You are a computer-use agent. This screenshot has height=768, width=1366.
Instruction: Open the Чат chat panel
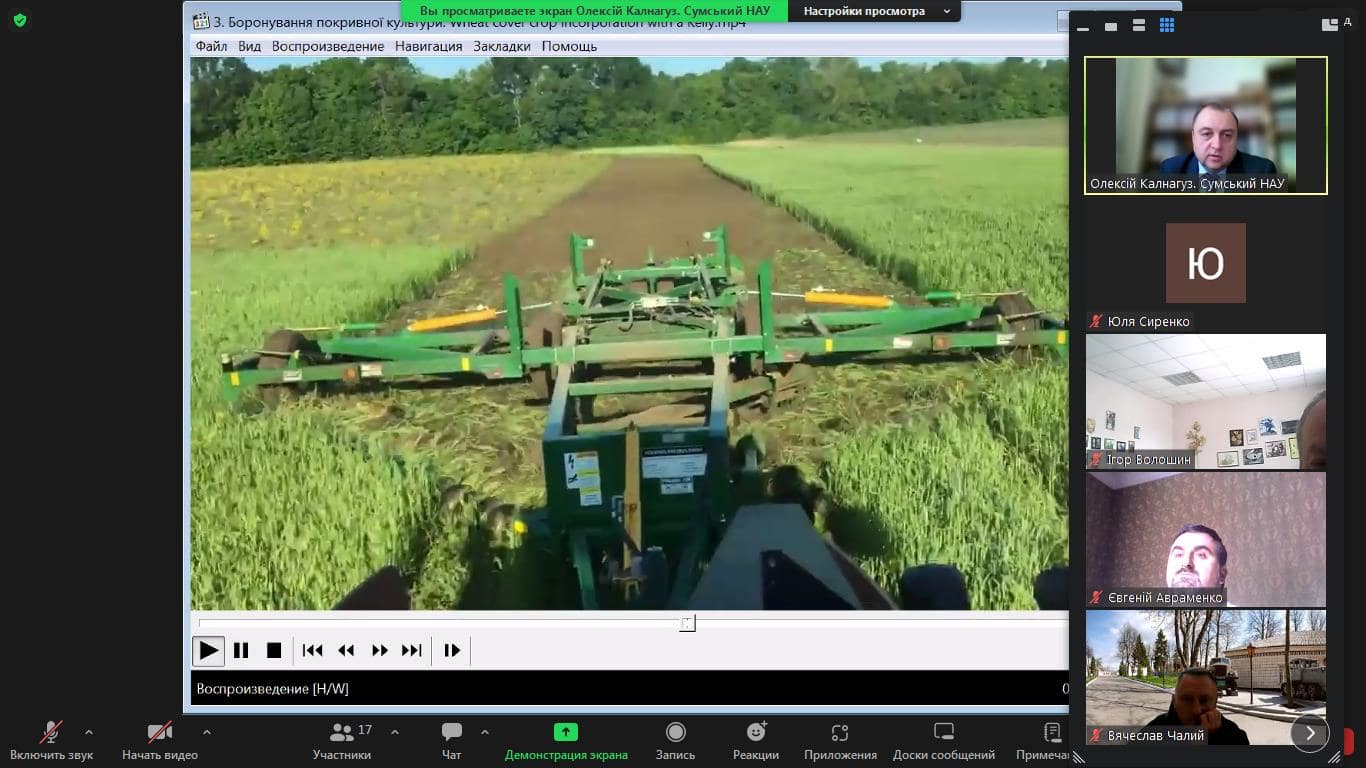click(452, 740)
